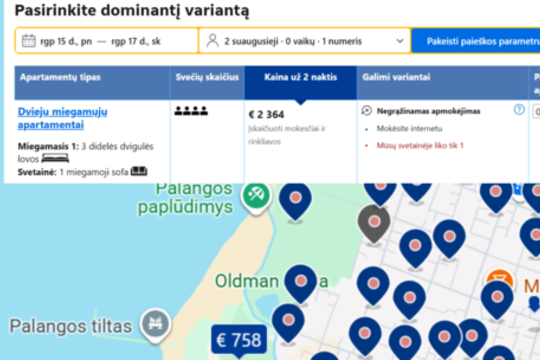Click the Miegamasis 1 bedroom description
Screen dimensions: 540x360
pyautogui.click(x=86, y=152)
